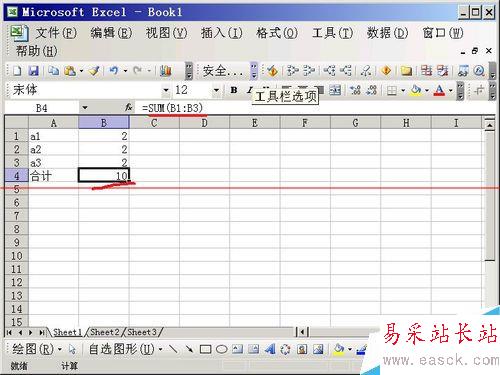Click the Fill Color paint bucket

click(x=416, y=90)
